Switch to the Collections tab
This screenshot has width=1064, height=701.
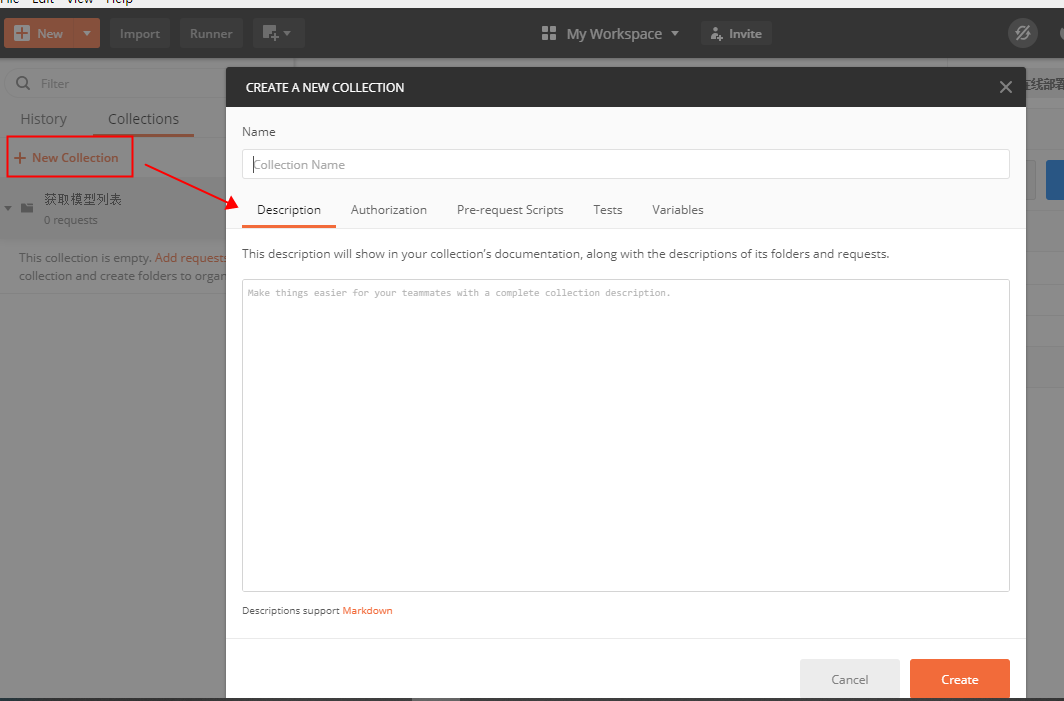point(144,119)
